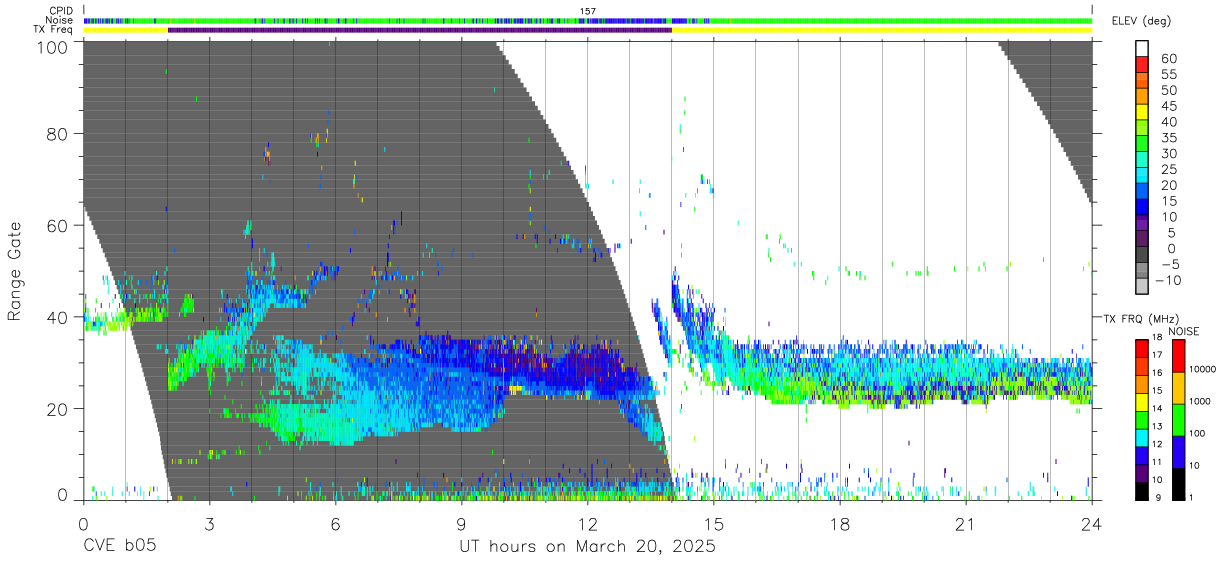The width and height of the screenshot is (1228, 567).
Task: Click the NOISE legend tick '100'
Action: (x=1197, y=434)
